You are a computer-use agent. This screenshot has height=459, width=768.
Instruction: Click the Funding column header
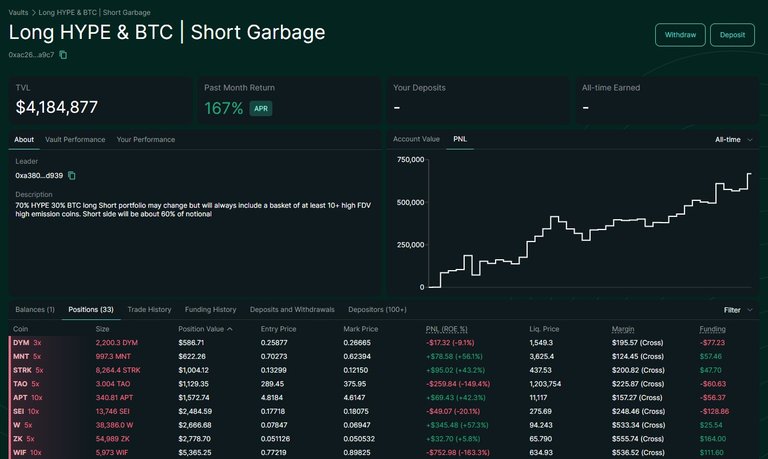click(712, 329)
